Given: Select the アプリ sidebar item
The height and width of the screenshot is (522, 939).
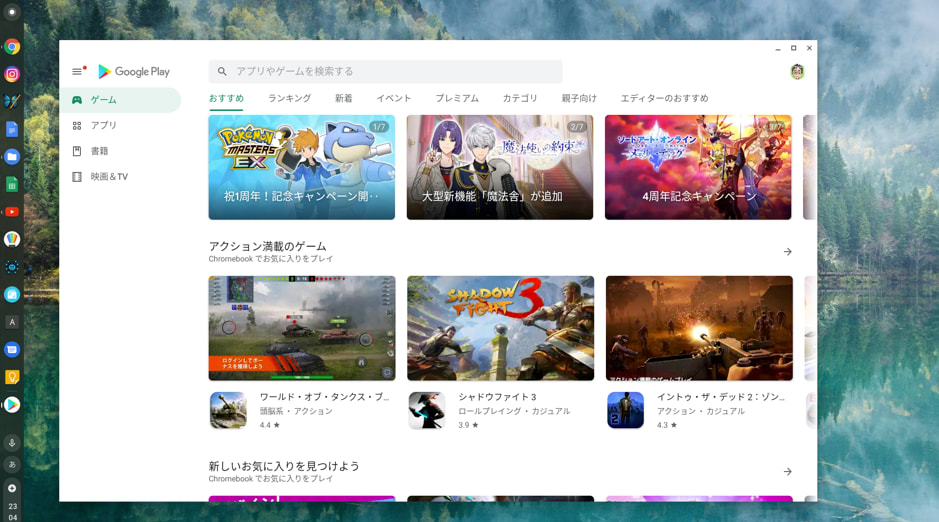Looking at the screenshot, I should pyautogui.click(x=120, y=126).
